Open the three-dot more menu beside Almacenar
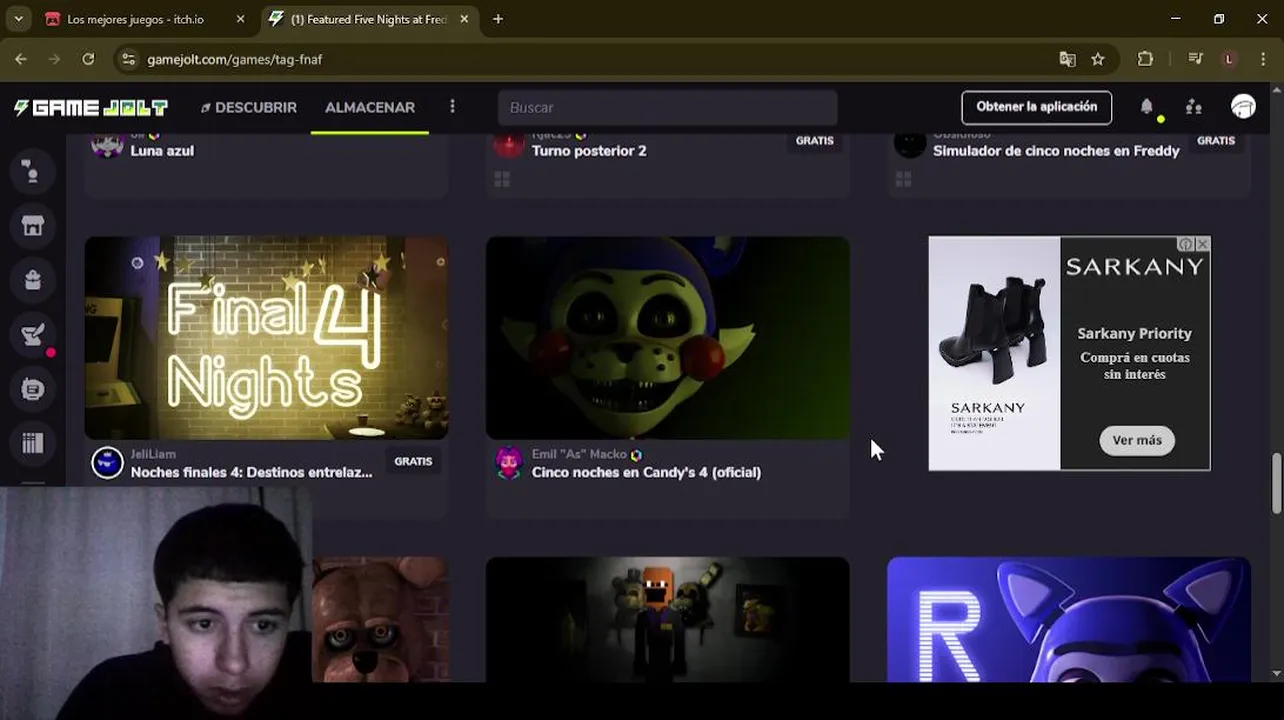The image size is (1284, 720). [452, 106]
